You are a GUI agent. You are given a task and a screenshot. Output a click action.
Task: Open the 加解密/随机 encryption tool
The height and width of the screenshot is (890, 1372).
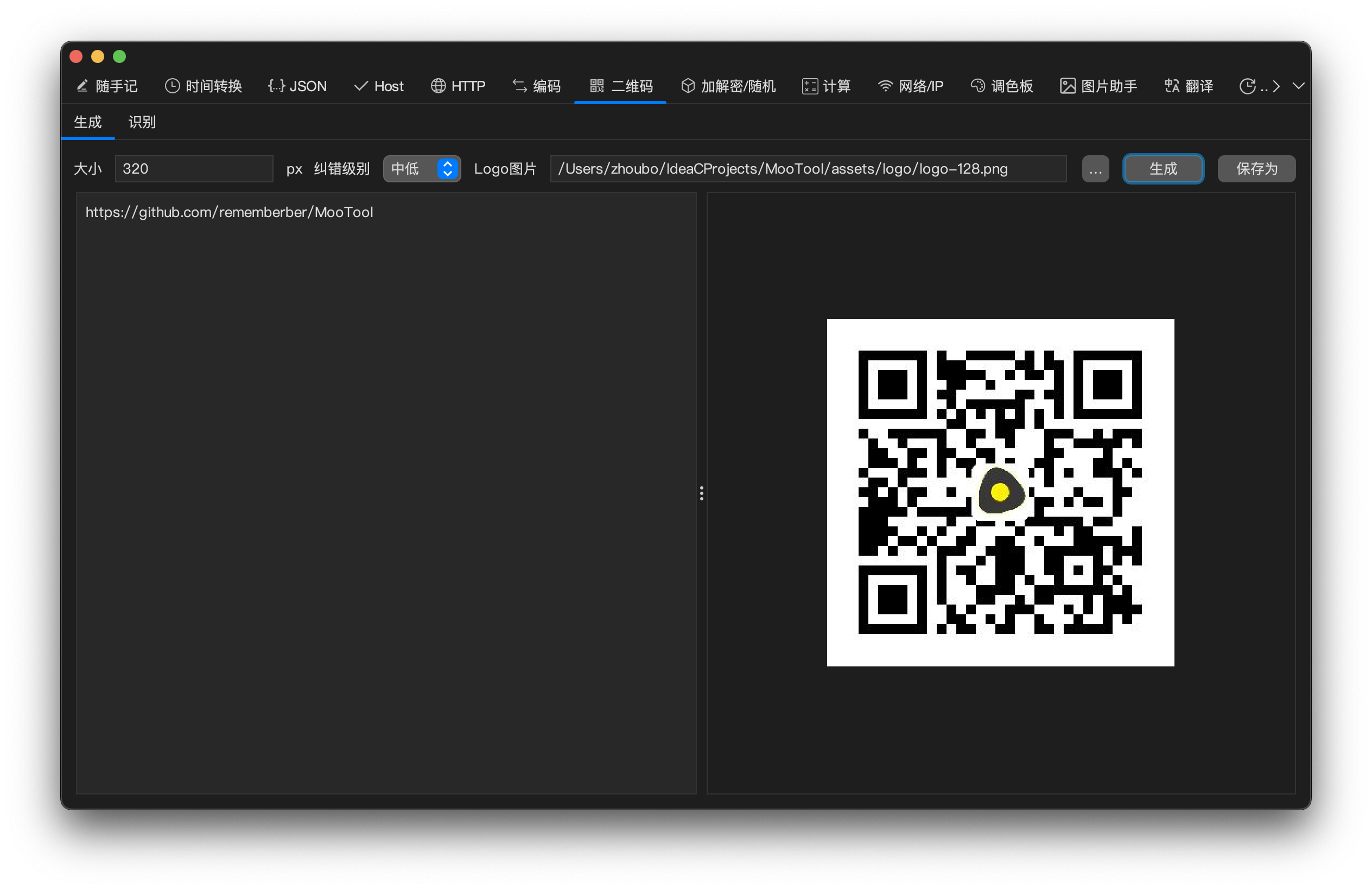click(x=728, y=86)
